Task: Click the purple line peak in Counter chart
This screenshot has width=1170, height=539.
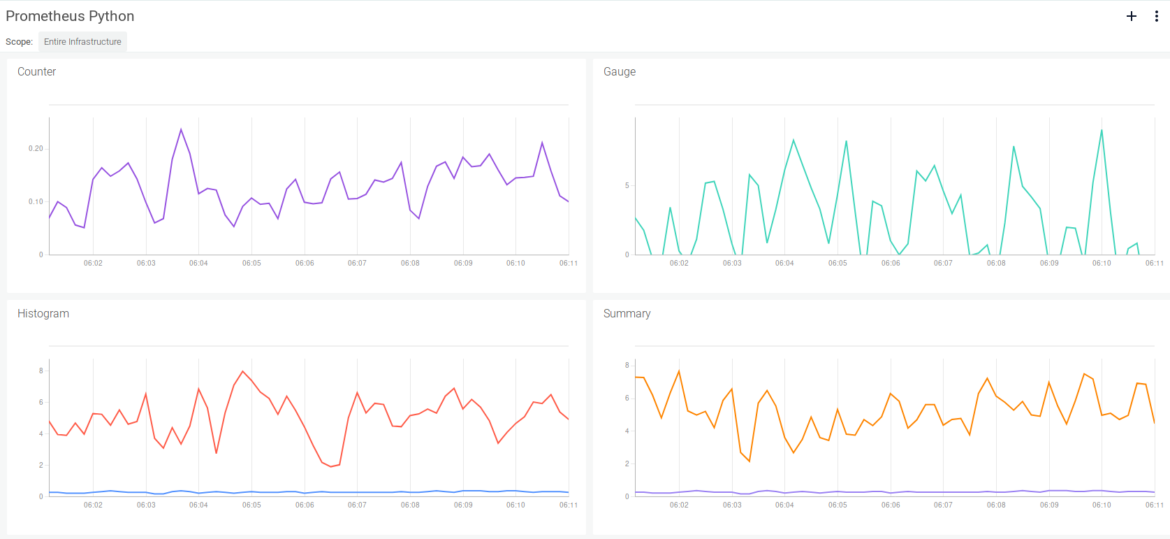Action: click(181, 130)
